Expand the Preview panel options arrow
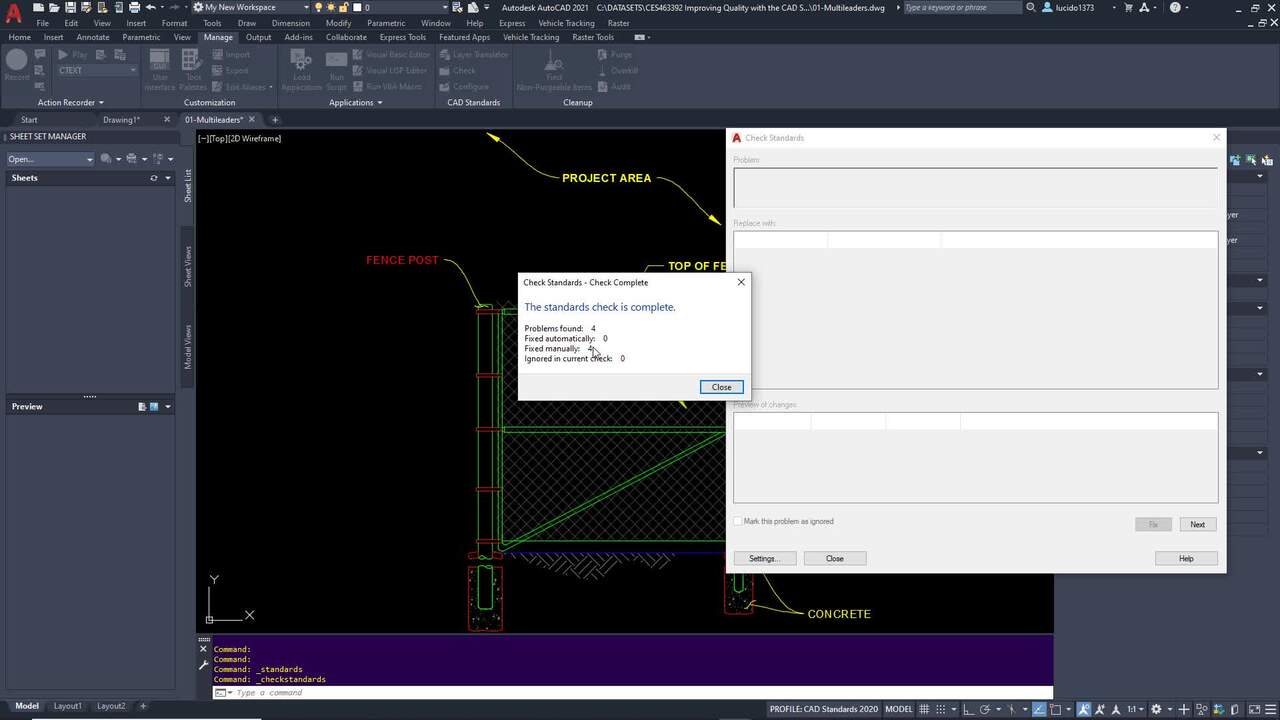The height and width of the screenshot is (720, 1280). (x=168, y=407)
